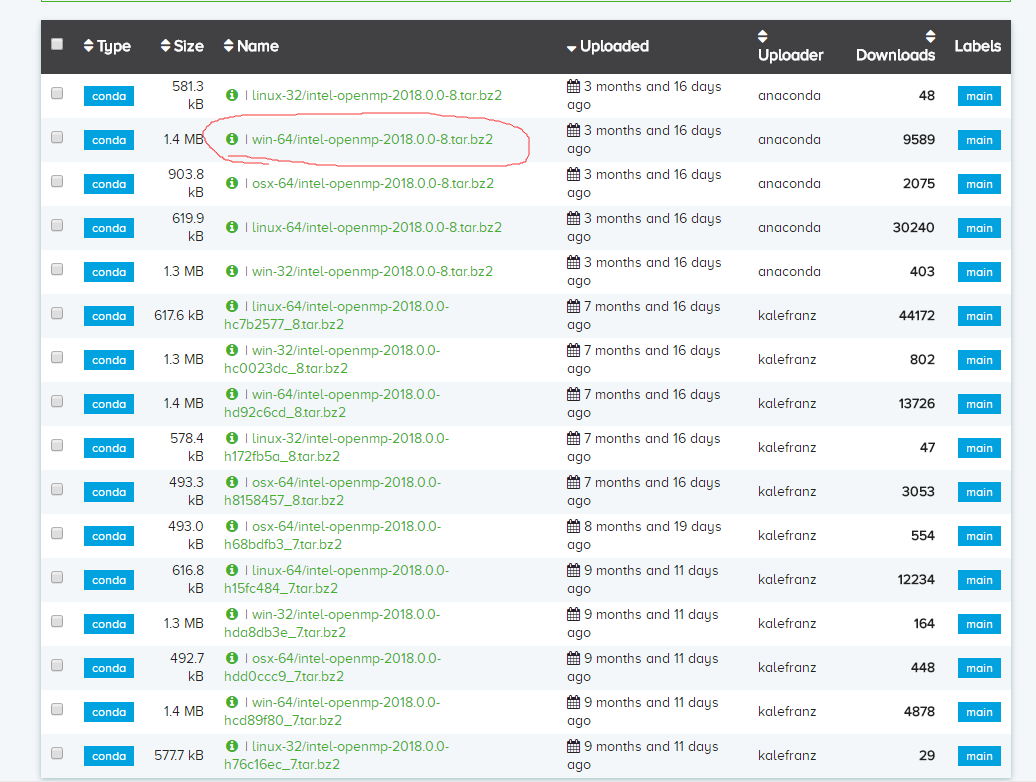Sort the table by Uploaded date
This screenshot has height=782, width=1036.
point(608,46)
